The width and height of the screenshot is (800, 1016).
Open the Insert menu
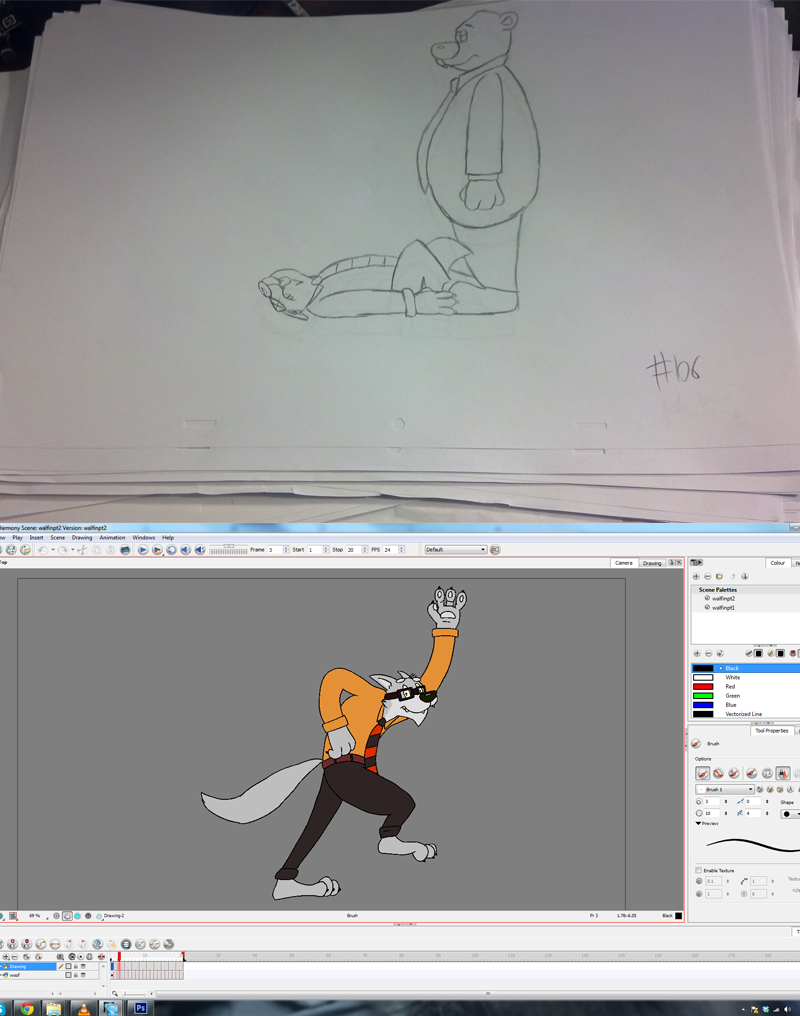(36, 538)
